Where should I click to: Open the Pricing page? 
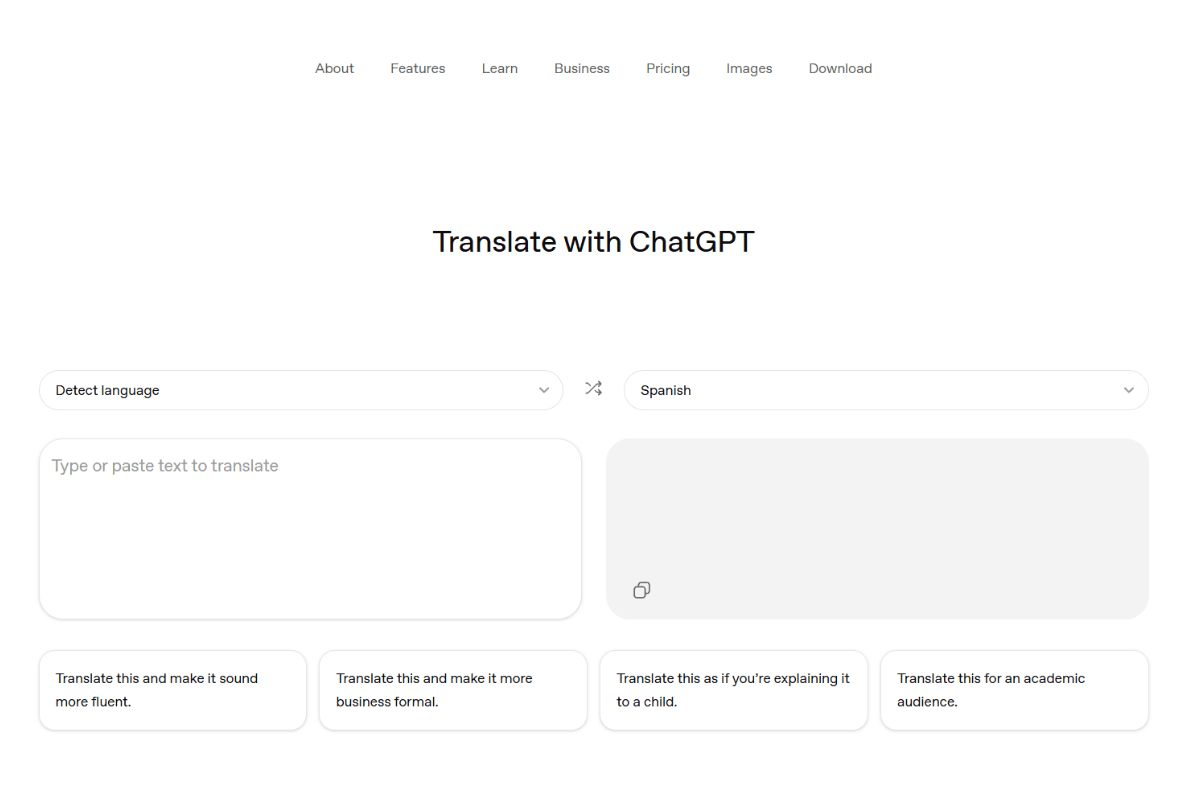click(667, 68)
